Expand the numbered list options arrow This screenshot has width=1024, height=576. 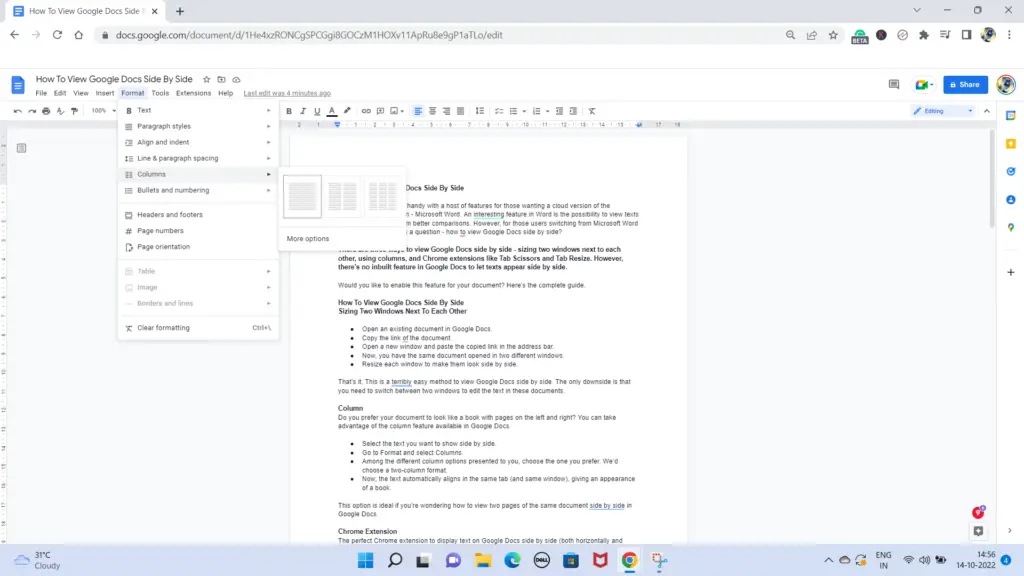pyautogui.click(x=547, y=111)
